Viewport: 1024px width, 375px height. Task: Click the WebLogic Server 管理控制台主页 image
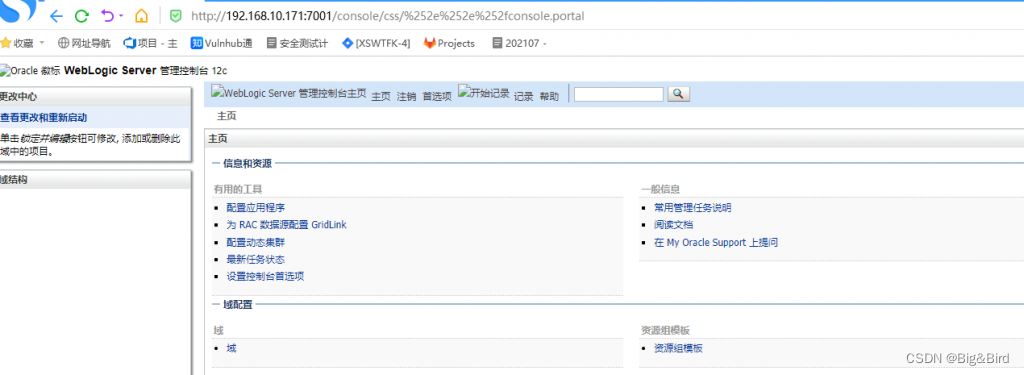pyautogui.click(x=289, y=93)
